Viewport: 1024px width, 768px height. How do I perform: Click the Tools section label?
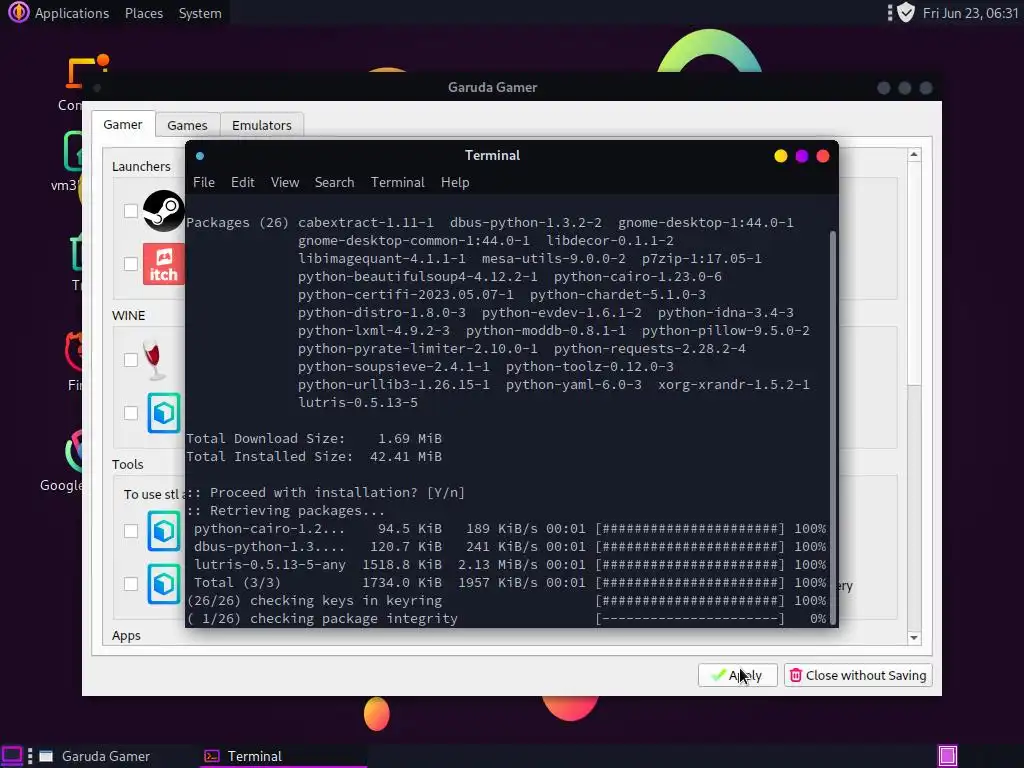tap(127, 464)
